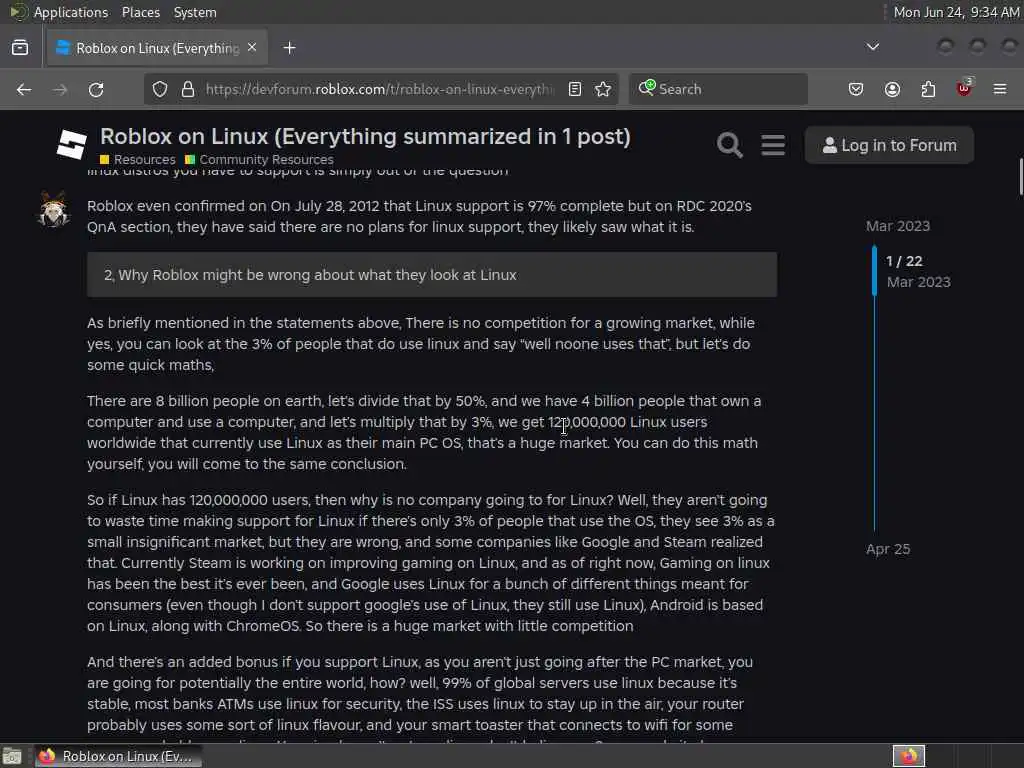
Task: Select Roblox on Linux taskbar window button
Action: [x=118, y=756]
